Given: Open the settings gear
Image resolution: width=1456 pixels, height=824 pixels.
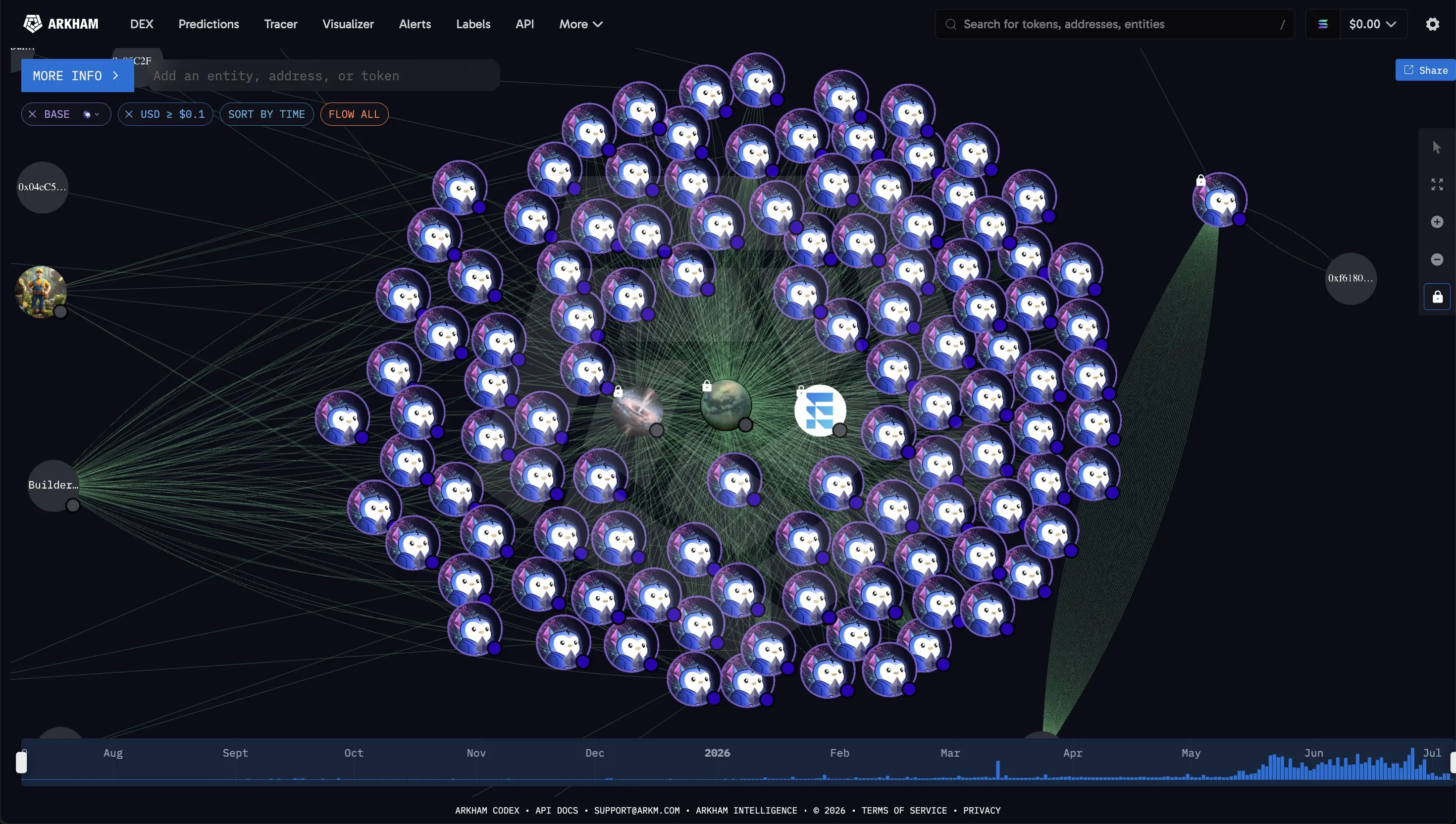Looking at the screenshot, I should point(1432,24).
